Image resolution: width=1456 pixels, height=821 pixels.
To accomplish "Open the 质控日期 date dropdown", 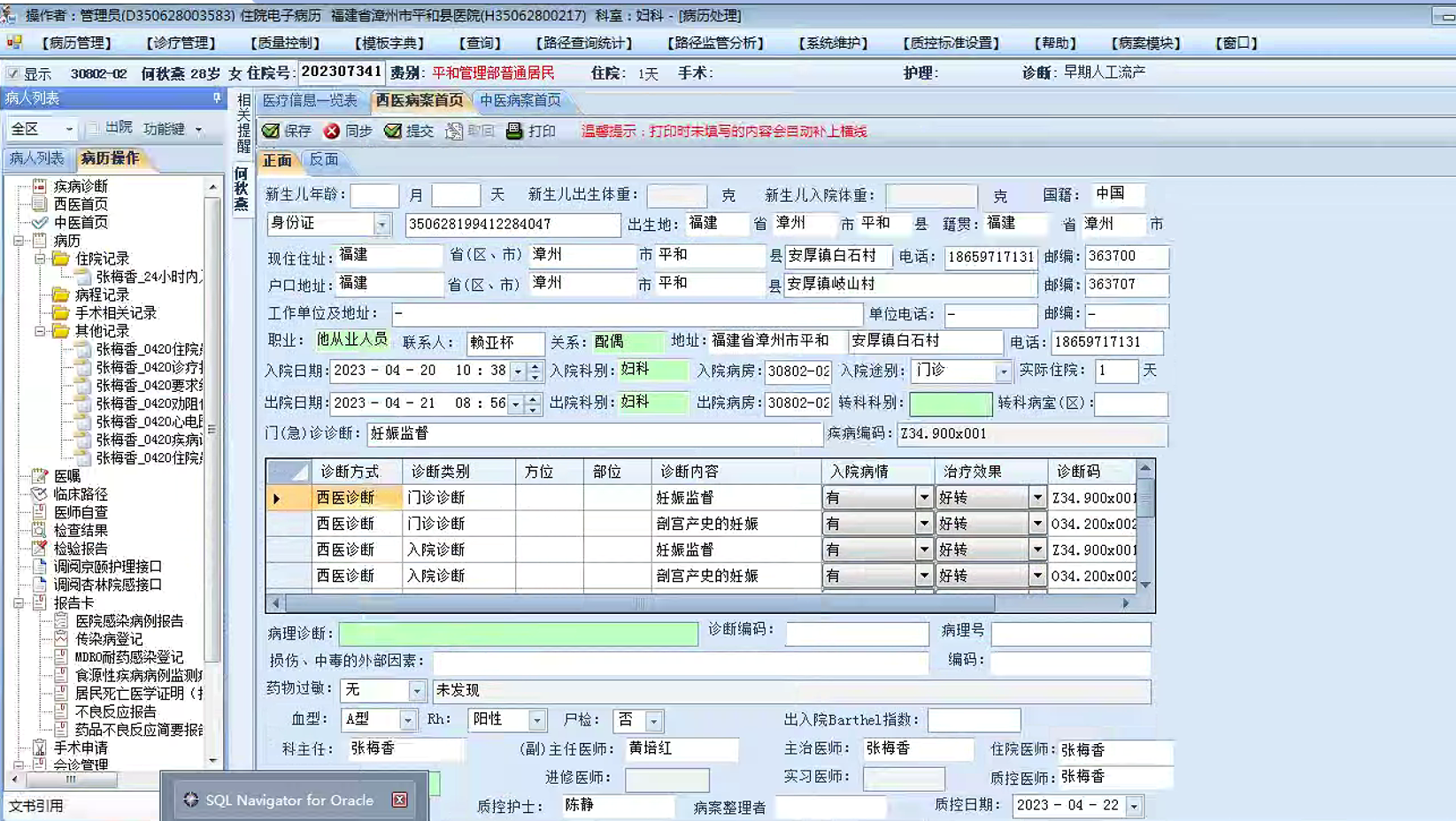I will [1133, 806].
